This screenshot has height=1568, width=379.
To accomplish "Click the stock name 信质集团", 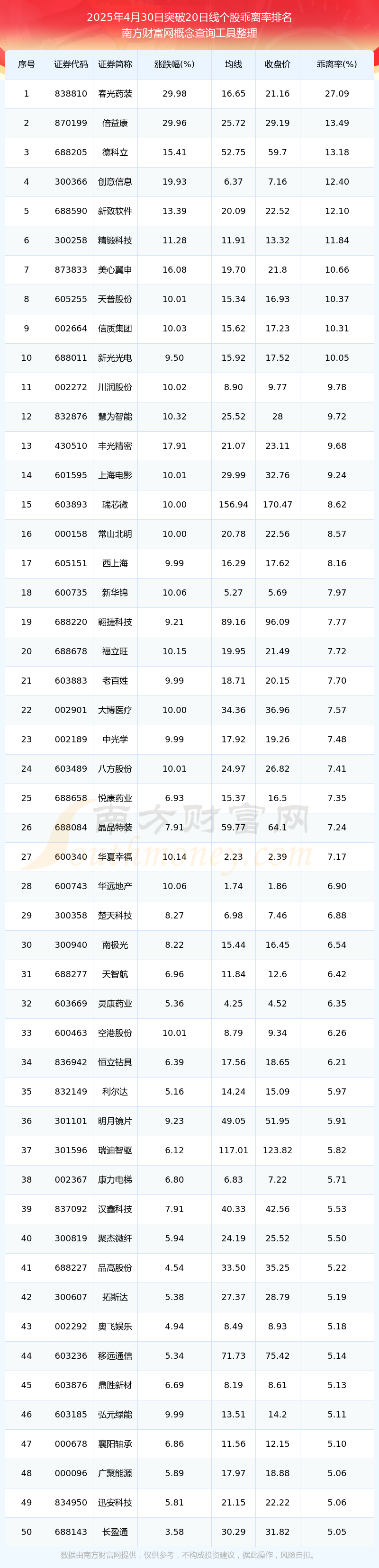I will tap(115, 329).
